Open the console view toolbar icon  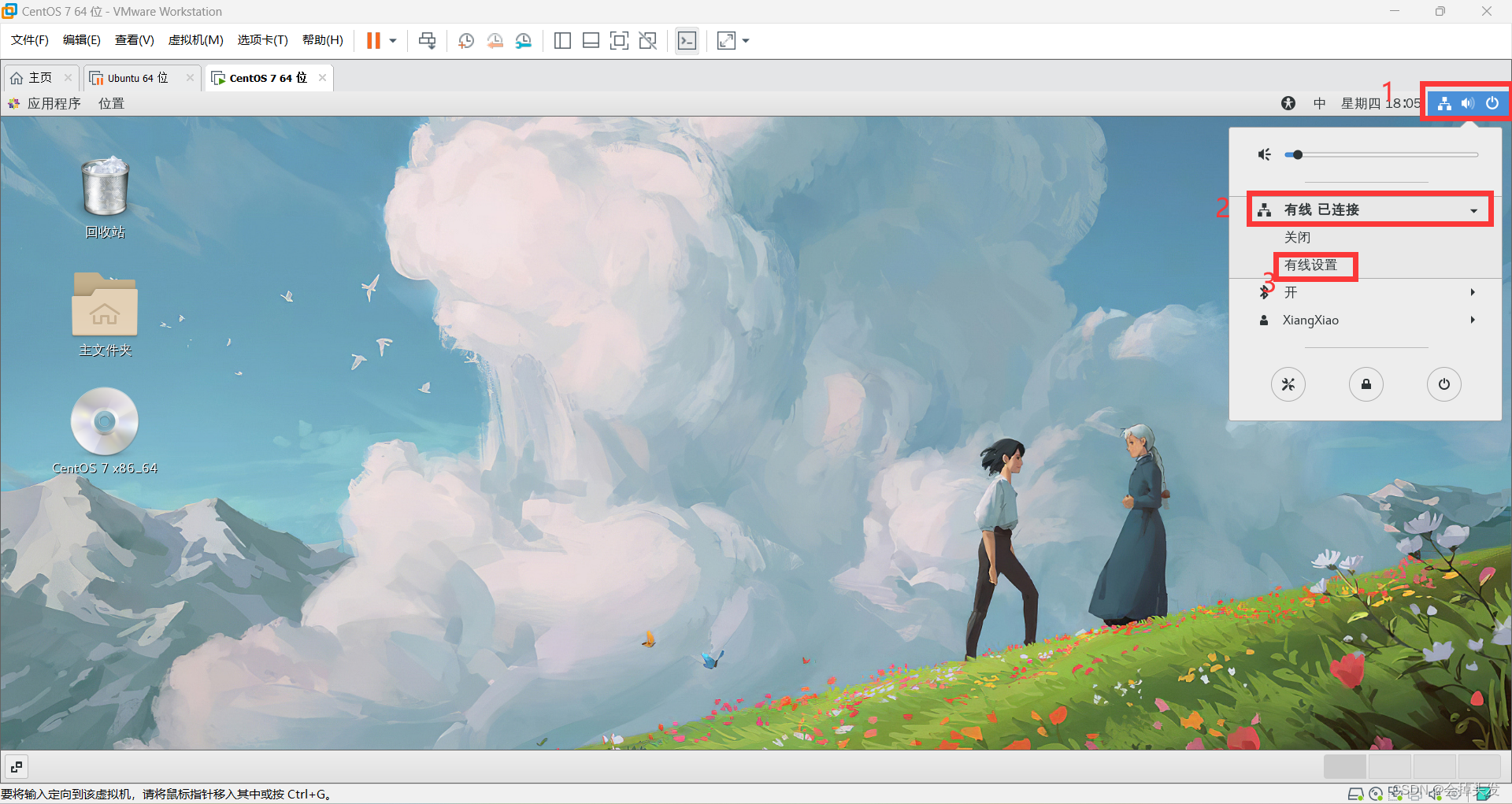click(687, 41)
